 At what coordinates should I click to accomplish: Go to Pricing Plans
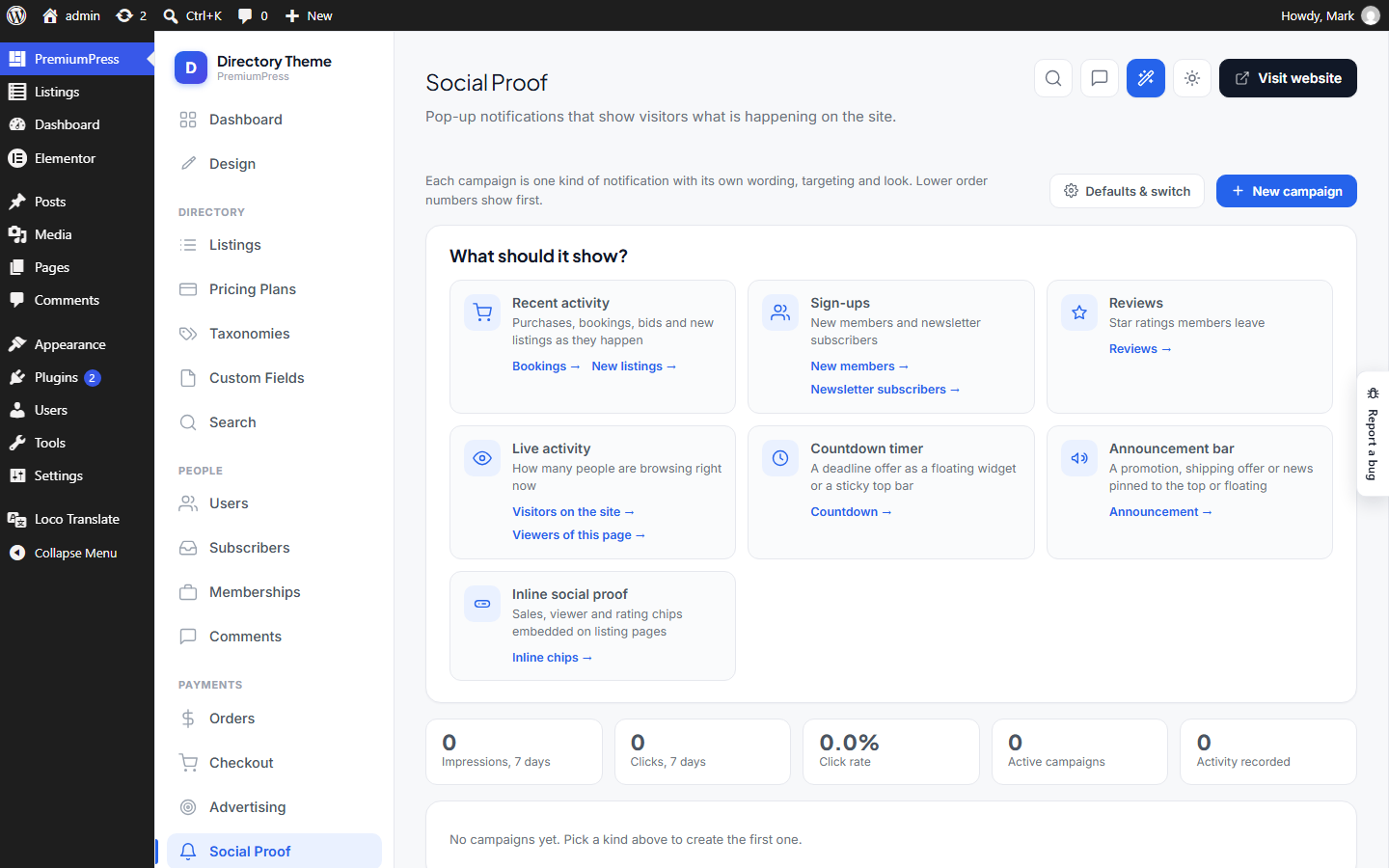274,289
